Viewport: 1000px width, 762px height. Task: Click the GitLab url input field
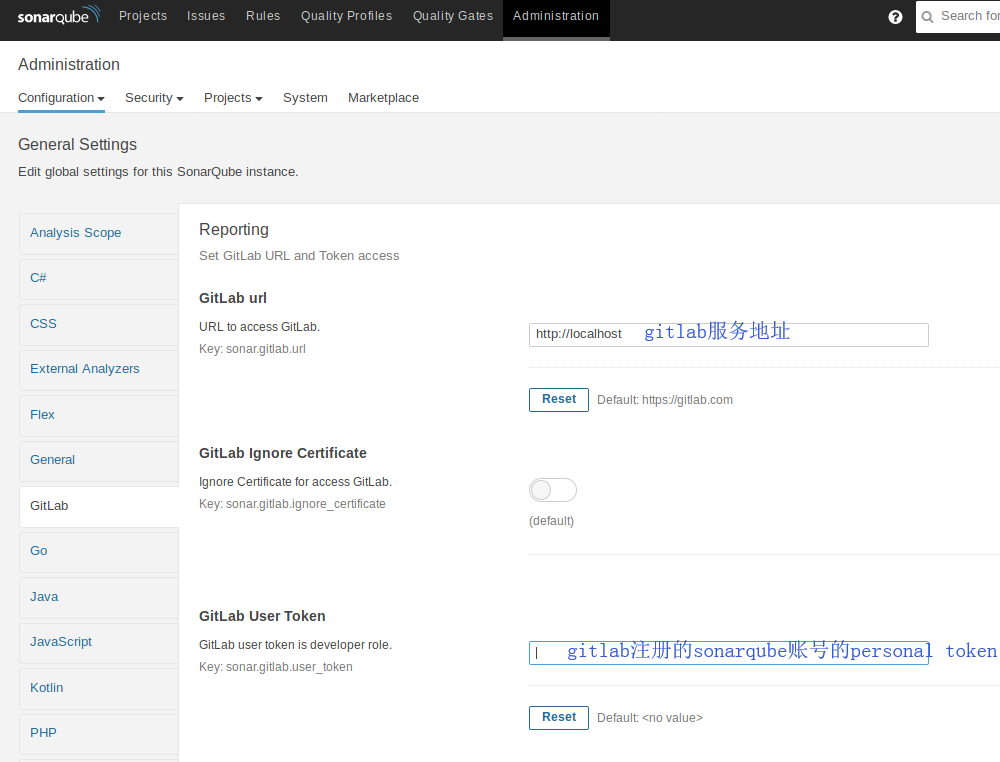click(x=728, y=334)
